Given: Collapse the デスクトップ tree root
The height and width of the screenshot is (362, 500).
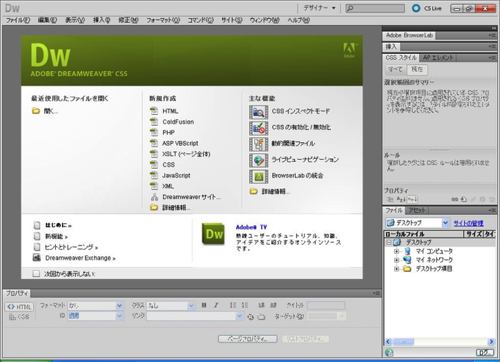Looking at the screenshot, I should pos(389,242).
